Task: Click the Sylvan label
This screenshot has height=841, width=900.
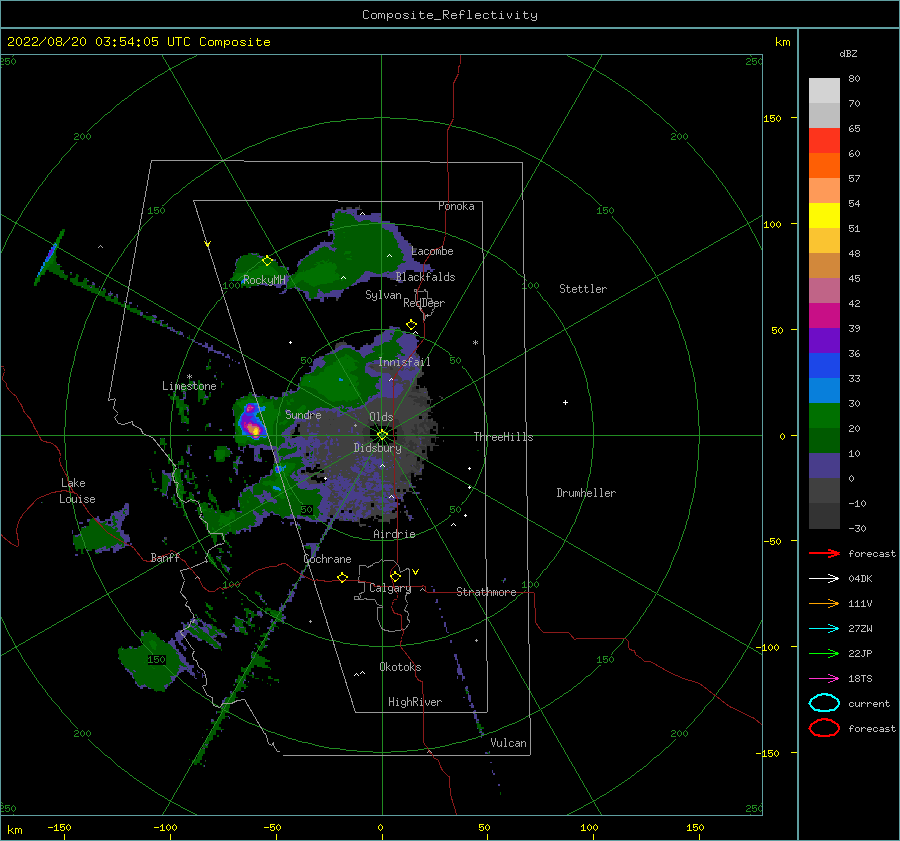Action: pos(383,295)
